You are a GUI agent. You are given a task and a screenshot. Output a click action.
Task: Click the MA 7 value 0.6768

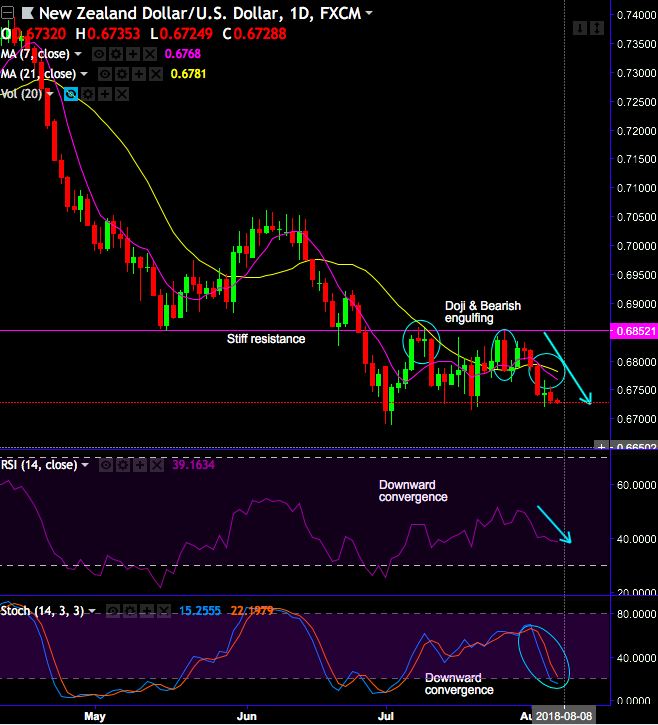(183, 54)
